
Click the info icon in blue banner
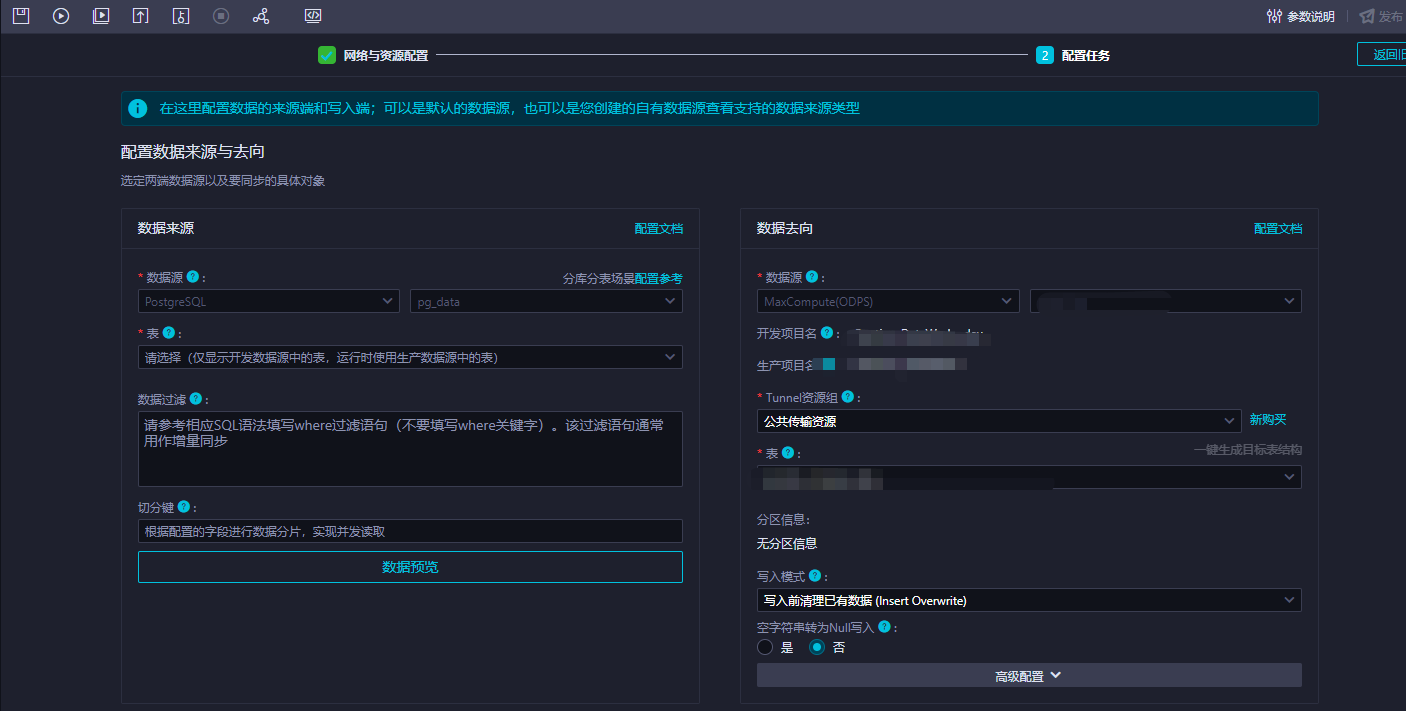click(x=138, y=108)
